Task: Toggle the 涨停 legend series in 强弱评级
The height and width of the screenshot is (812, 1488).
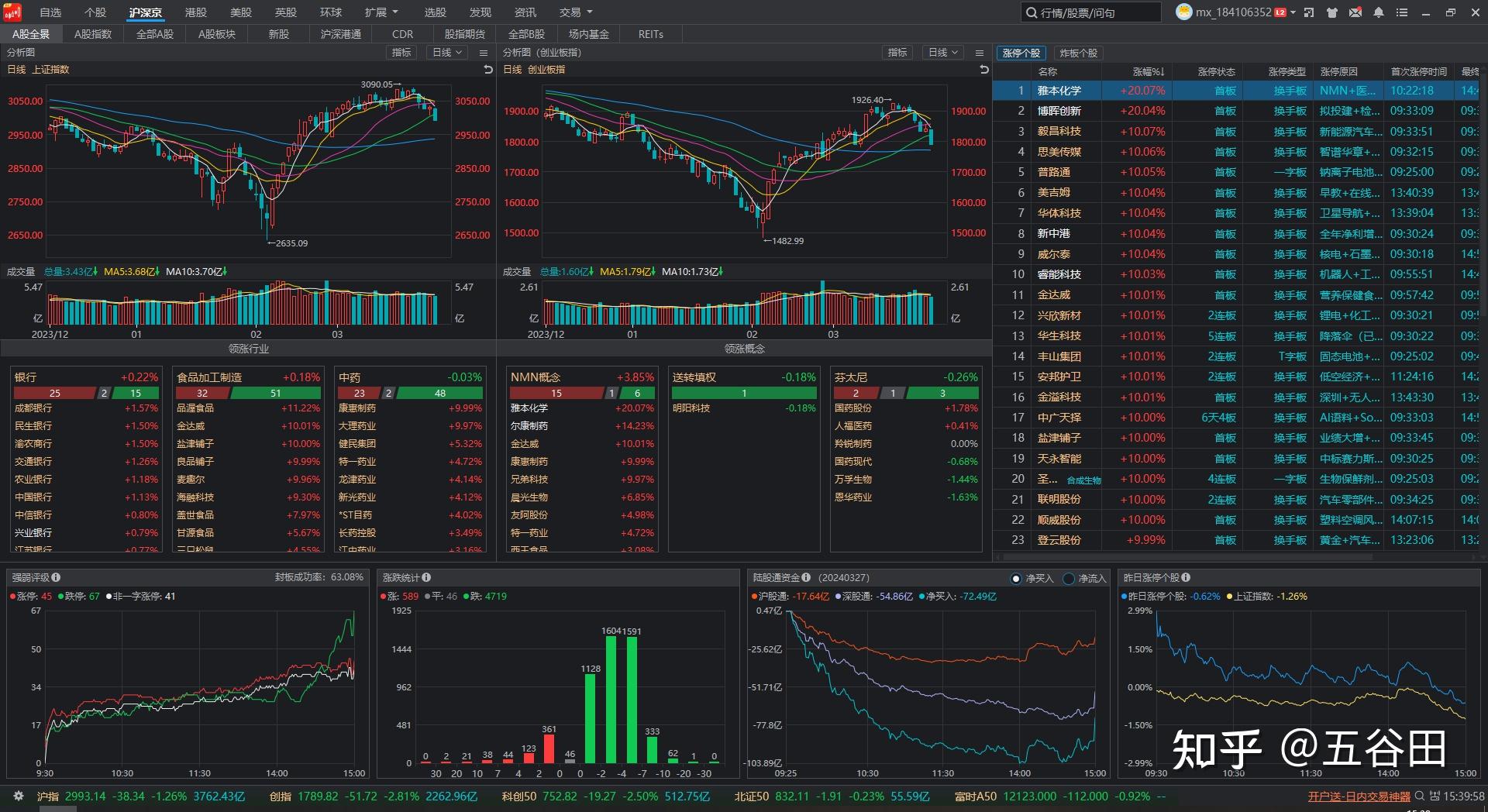Action: coord(31,597)
